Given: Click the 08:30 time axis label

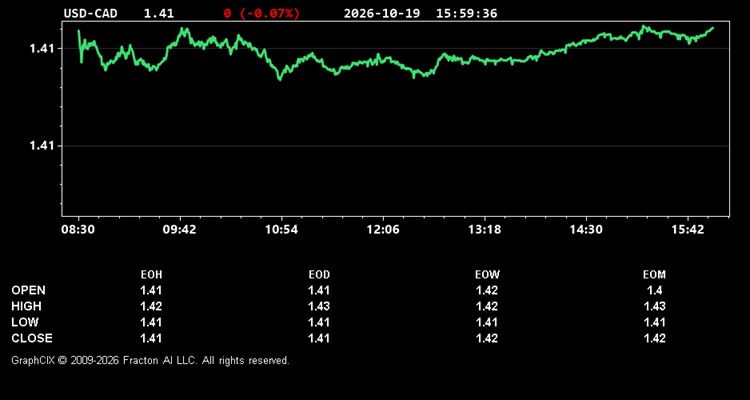Looking at the screenshot, I should click(78, 230).
